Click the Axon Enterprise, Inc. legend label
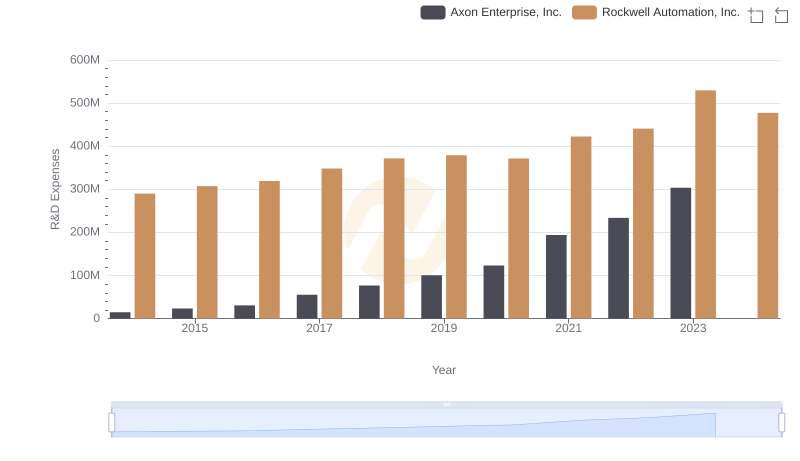Viewport: 800px width, 461px height. click(x=506, y=12)
